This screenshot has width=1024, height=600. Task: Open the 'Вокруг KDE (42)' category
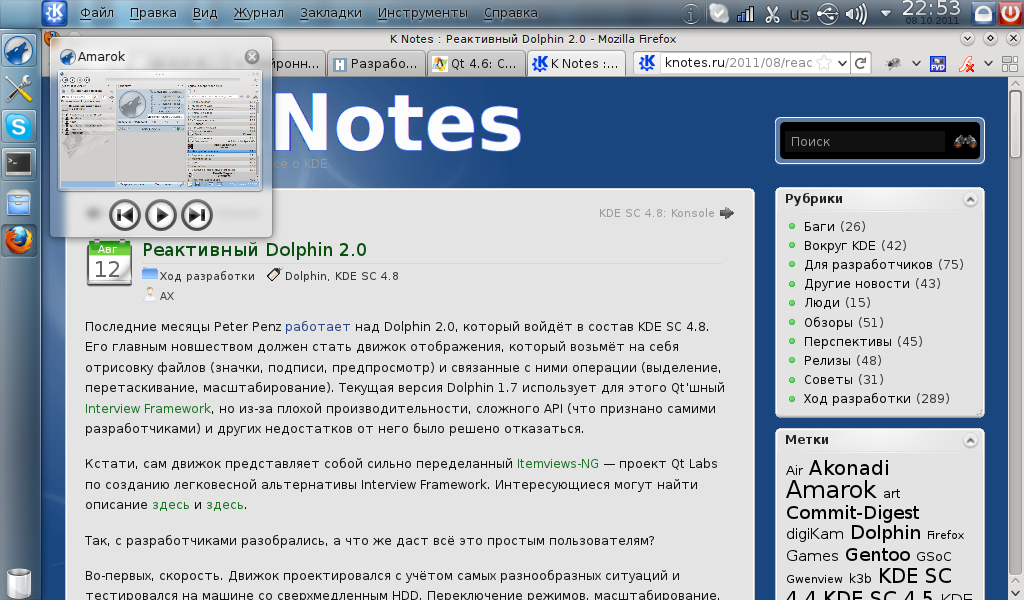click(x=855, y=245)
